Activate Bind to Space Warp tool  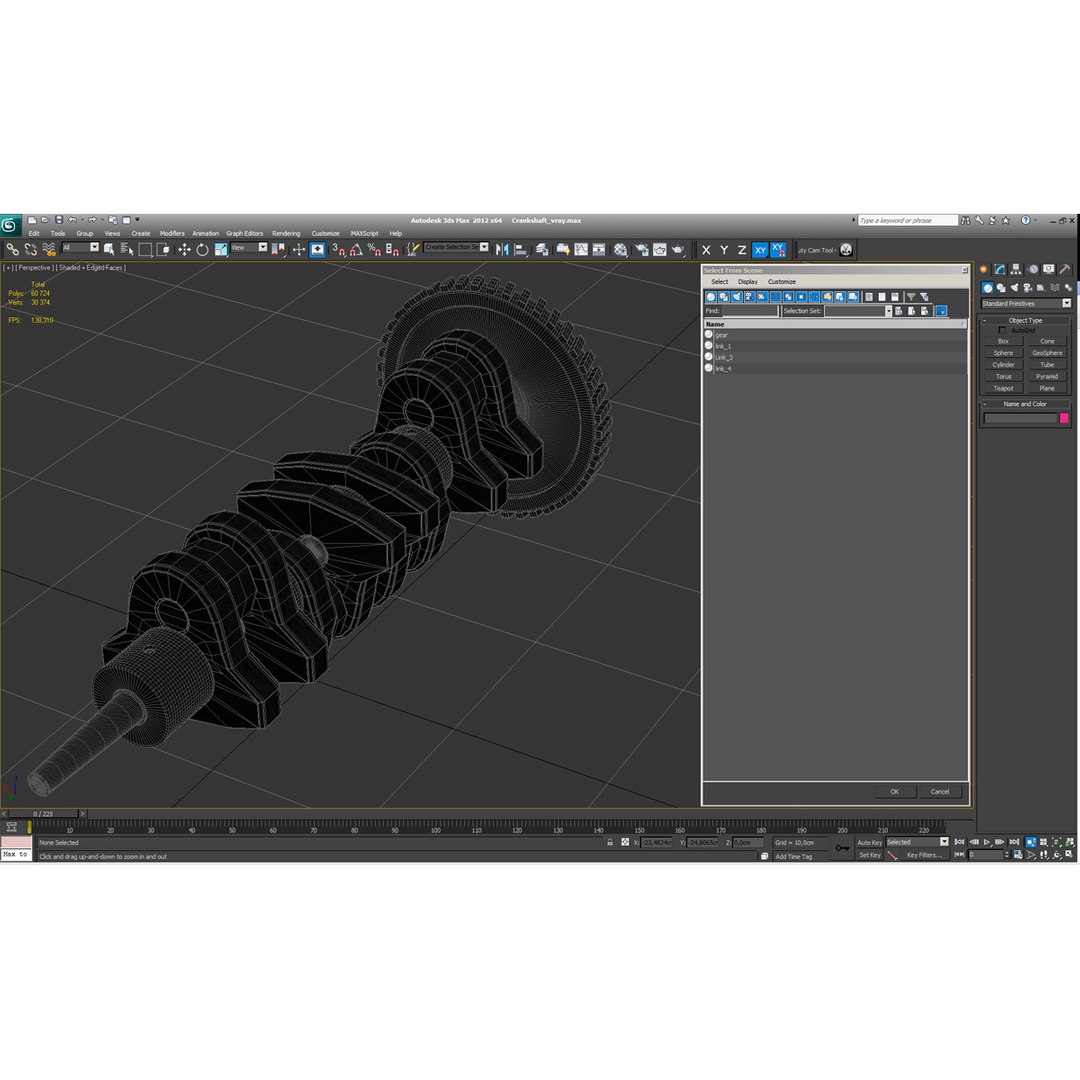tap(49, 249)
